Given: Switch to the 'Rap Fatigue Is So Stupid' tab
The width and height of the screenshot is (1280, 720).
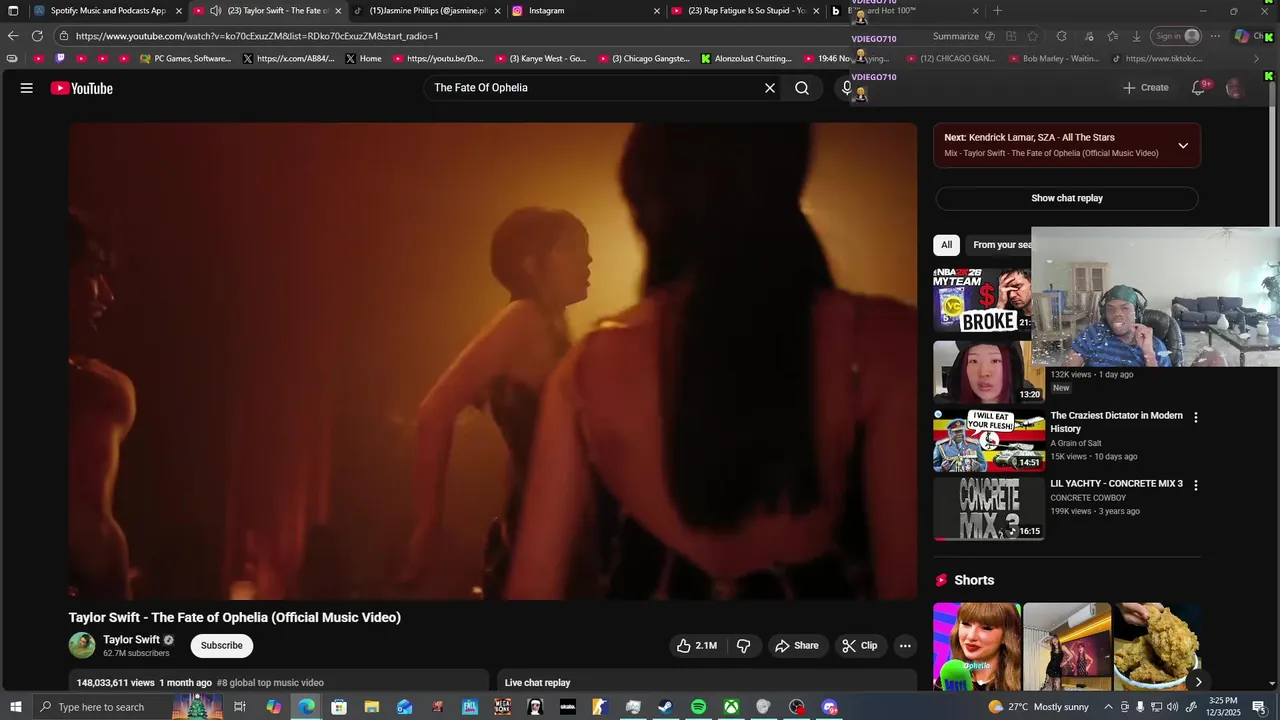Looking at the screenshot, I should click(746, 11).
